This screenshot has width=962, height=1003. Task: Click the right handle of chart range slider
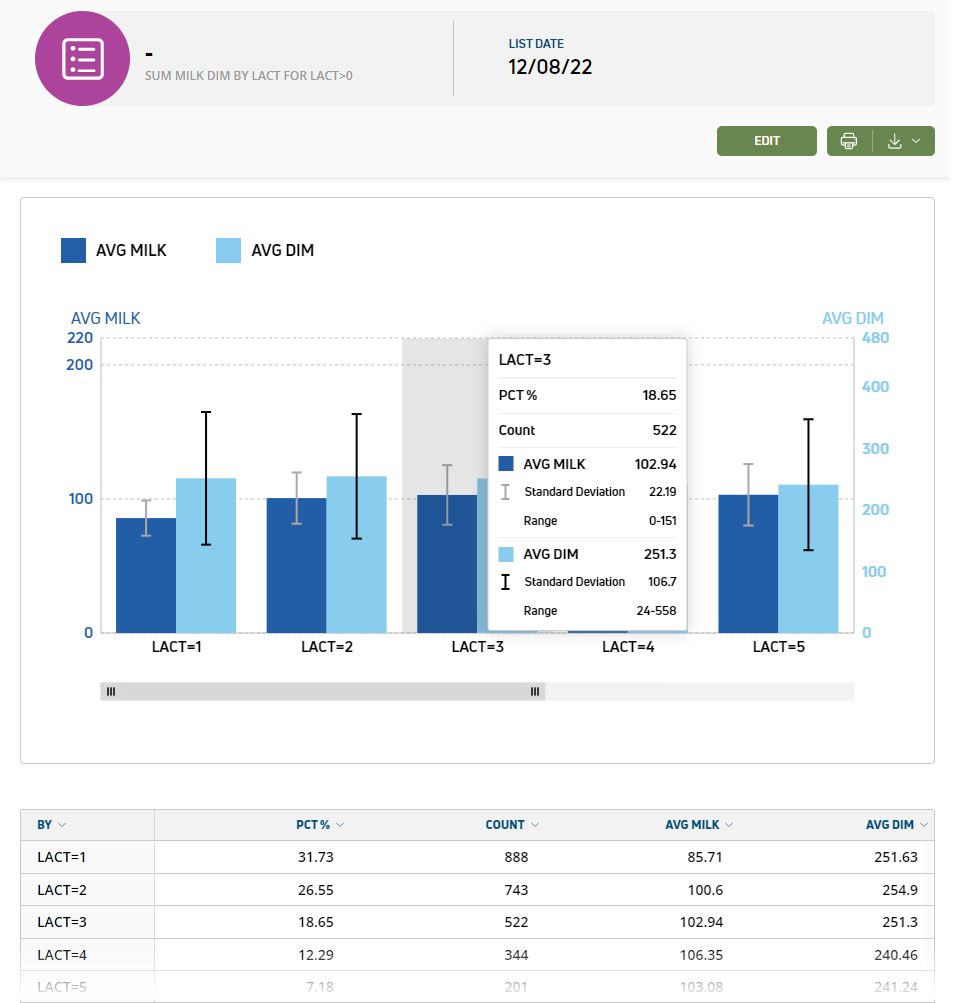pyautogui.click(x=535, y=691)
